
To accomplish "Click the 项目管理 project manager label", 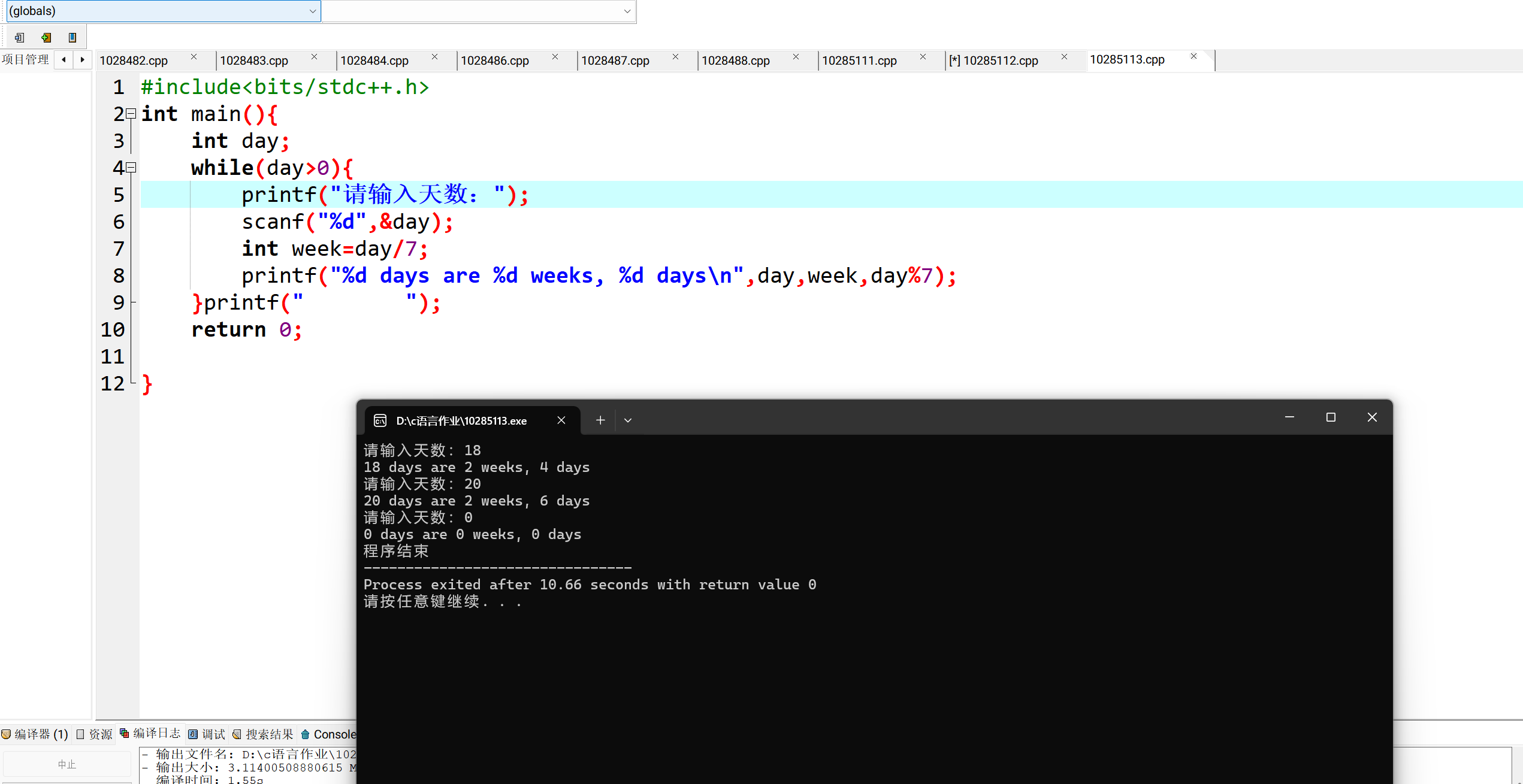I will pyautogui.click(x=25, y=59).
